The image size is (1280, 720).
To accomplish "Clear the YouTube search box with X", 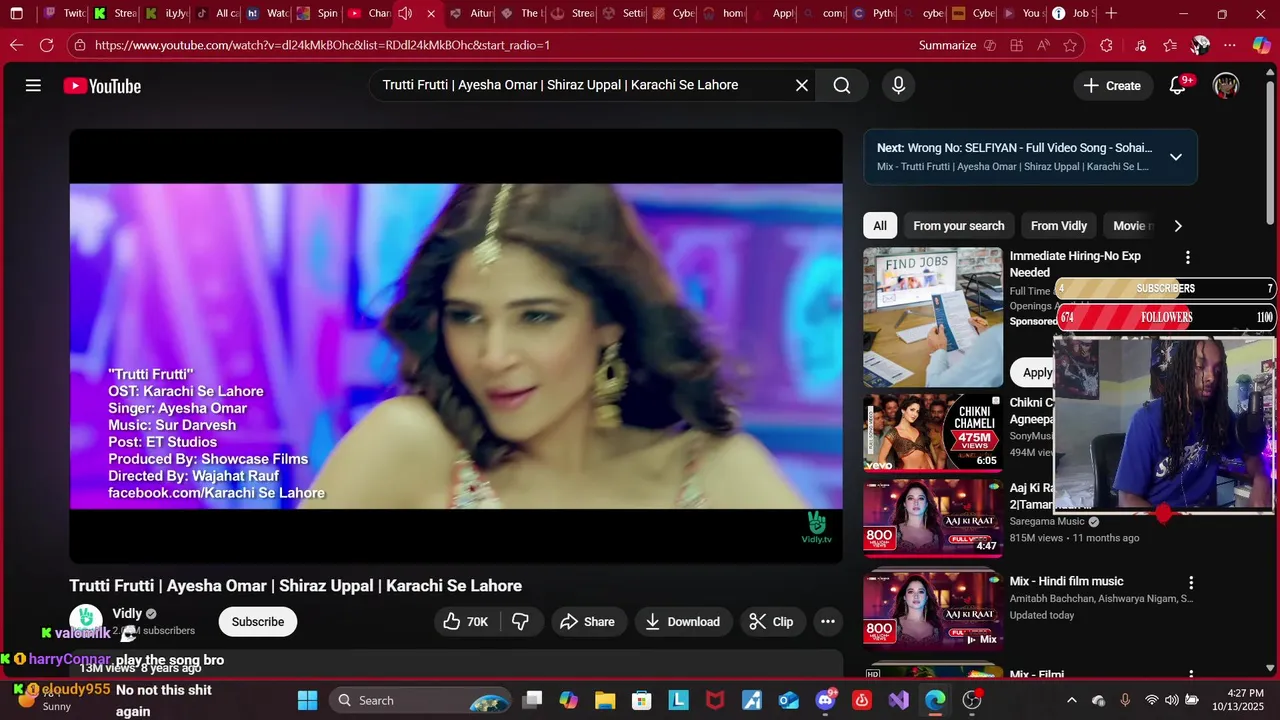I will point(802,86).
